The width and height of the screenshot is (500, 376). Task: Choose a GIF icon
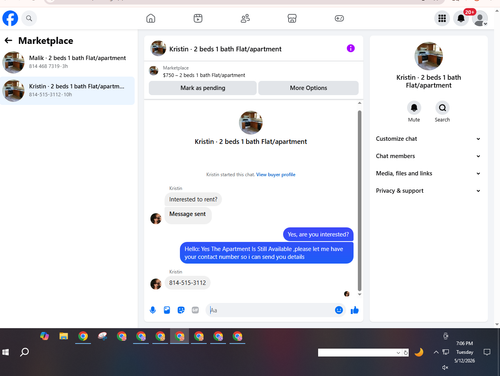click(195, 310)
